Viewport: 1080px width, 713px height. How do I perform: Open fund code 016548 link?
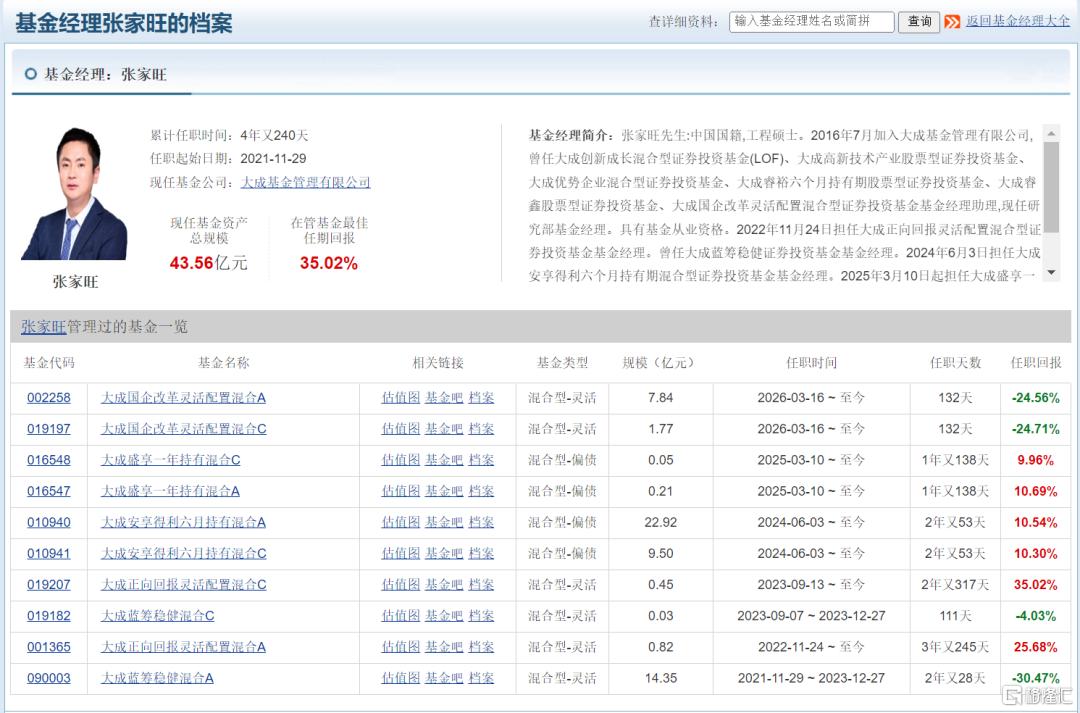[x=49, y=460]
